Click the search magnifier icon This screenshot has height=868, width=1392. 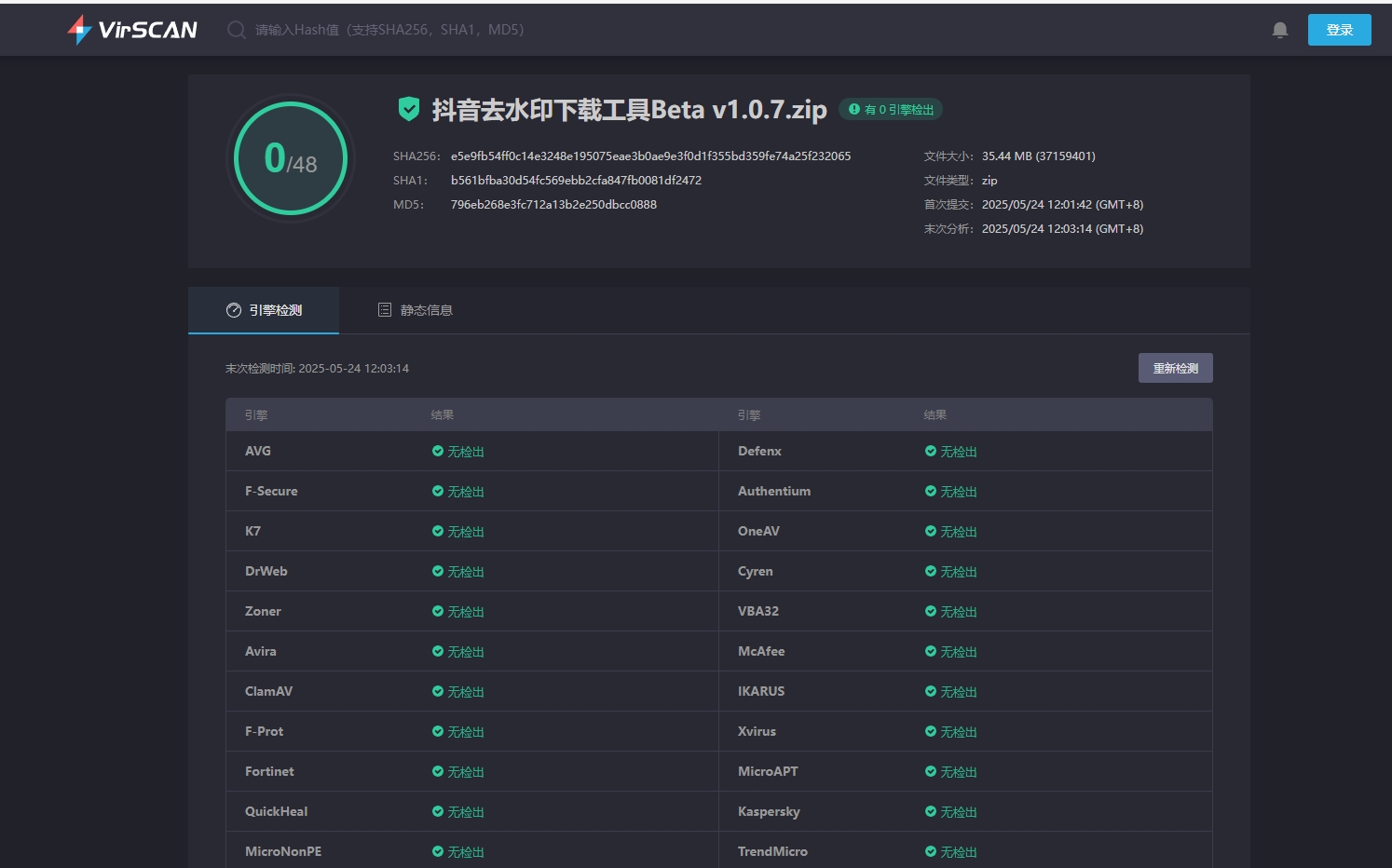tap(237, 30)
